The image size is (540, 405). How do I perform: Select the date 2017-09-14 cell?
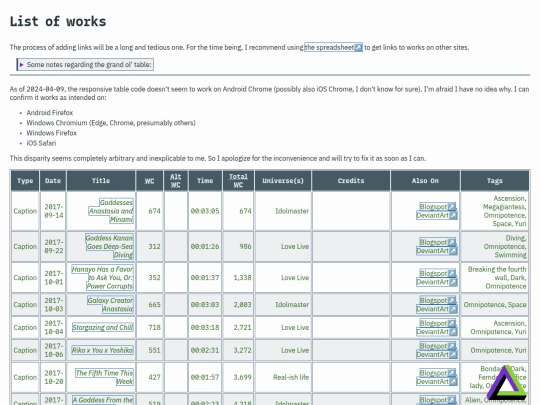53,211
